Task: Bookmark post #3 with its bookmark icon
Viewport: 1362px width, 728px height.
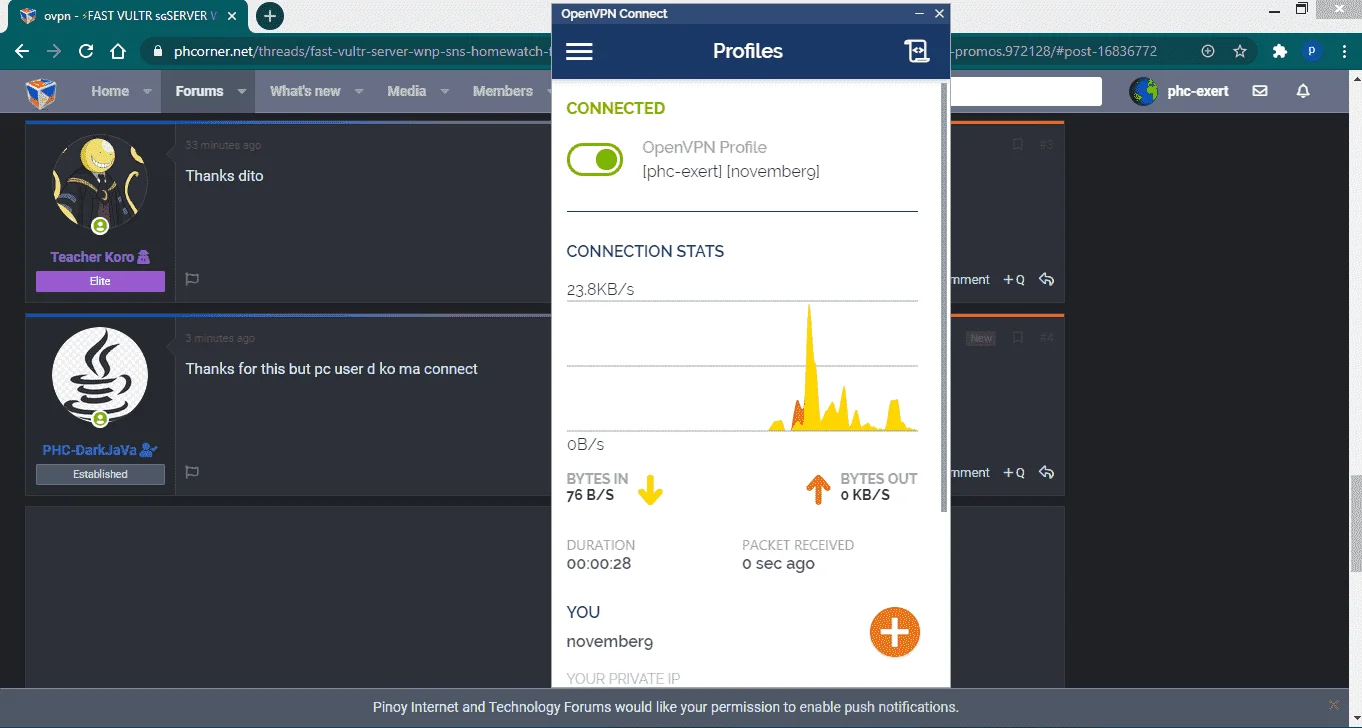Action: tap(1017, 145)
